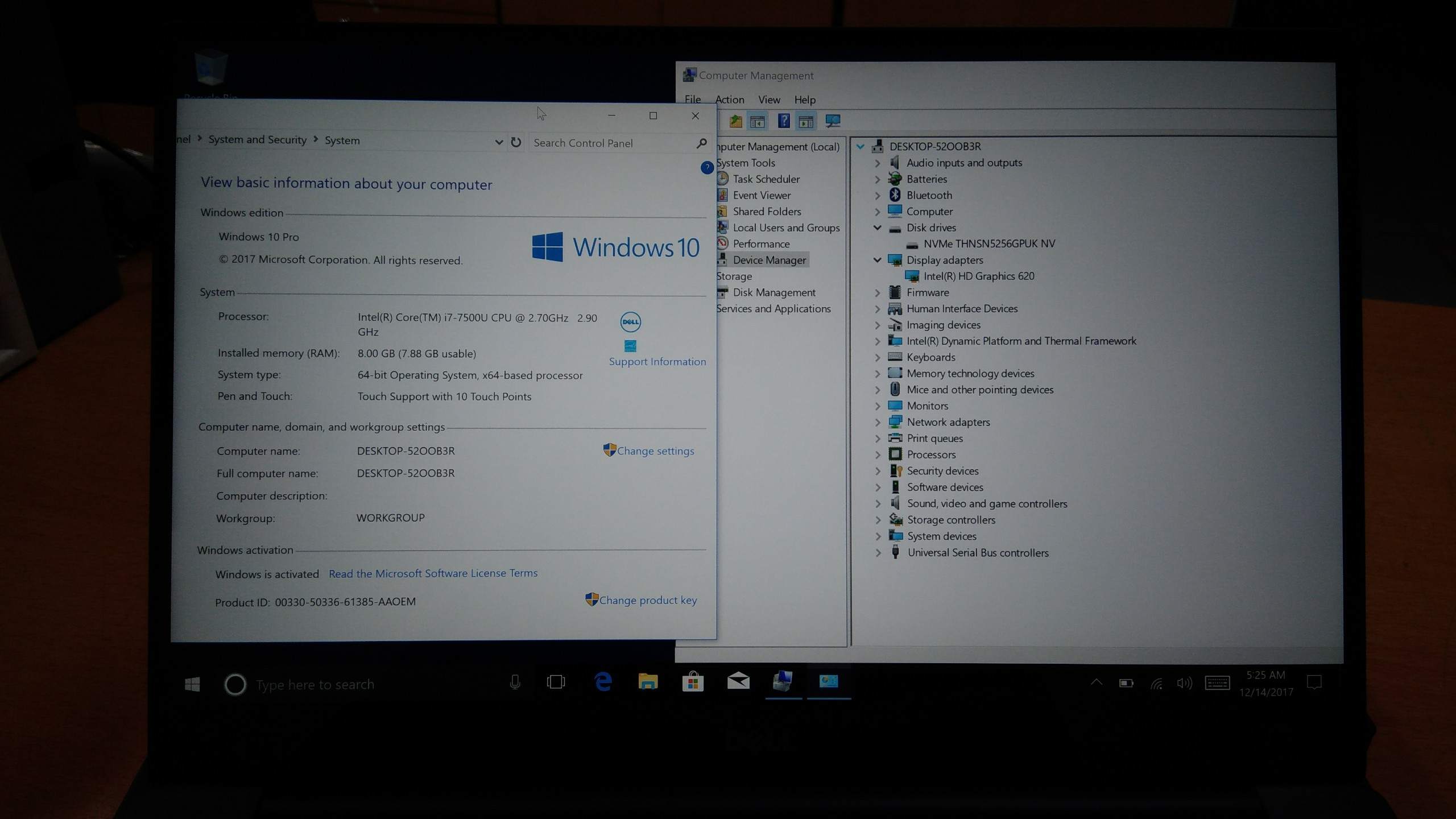Click the refresh button in address bar
Image resolution: width=1456 pixels, height=819 pixels.
pyautogui.click(x=516, y=142)
